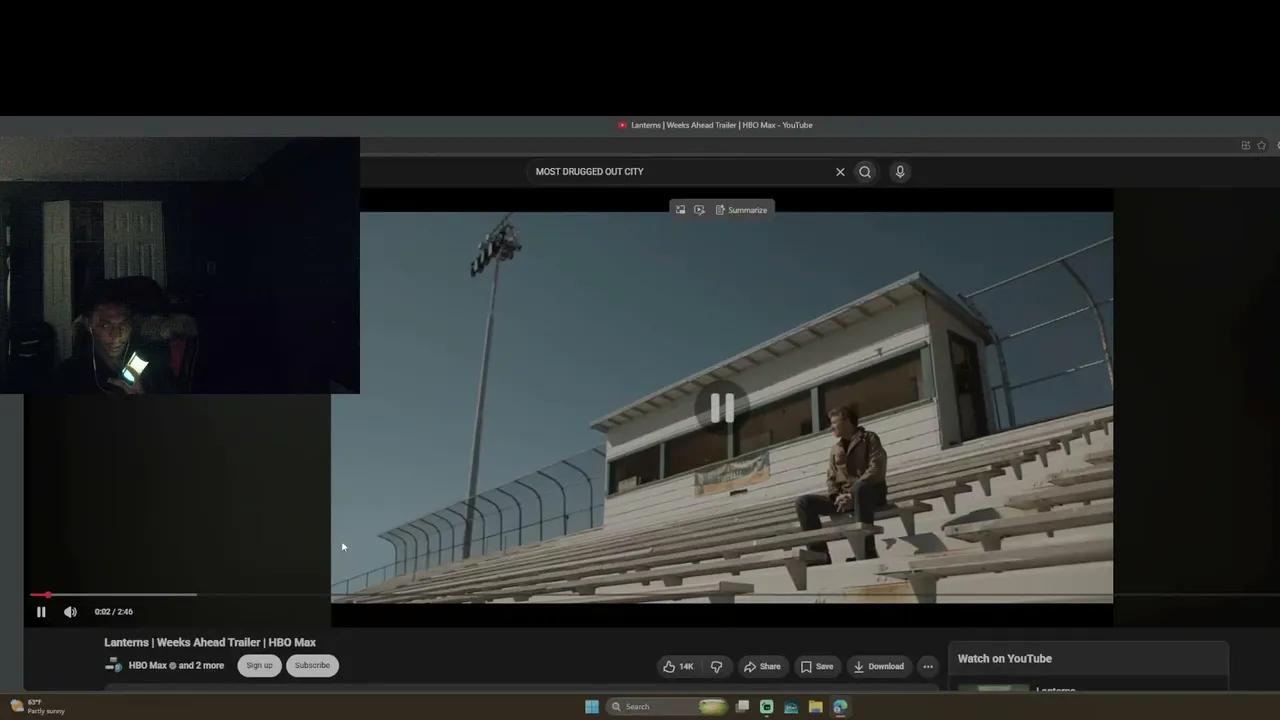Click the first icon left of Summarize

[680, 210]
